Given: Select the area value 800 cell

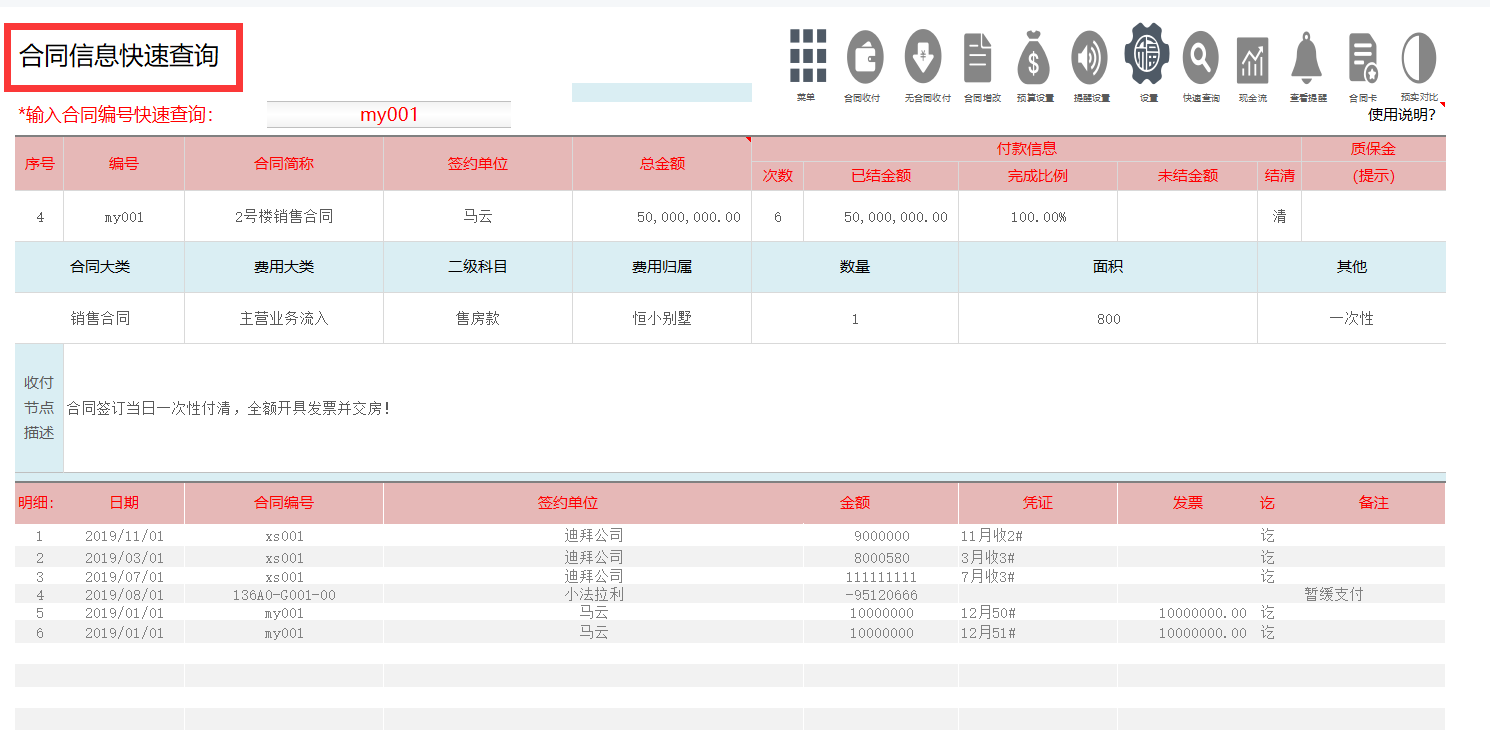Looking at the screenshot, I should tap(1108, 319).
